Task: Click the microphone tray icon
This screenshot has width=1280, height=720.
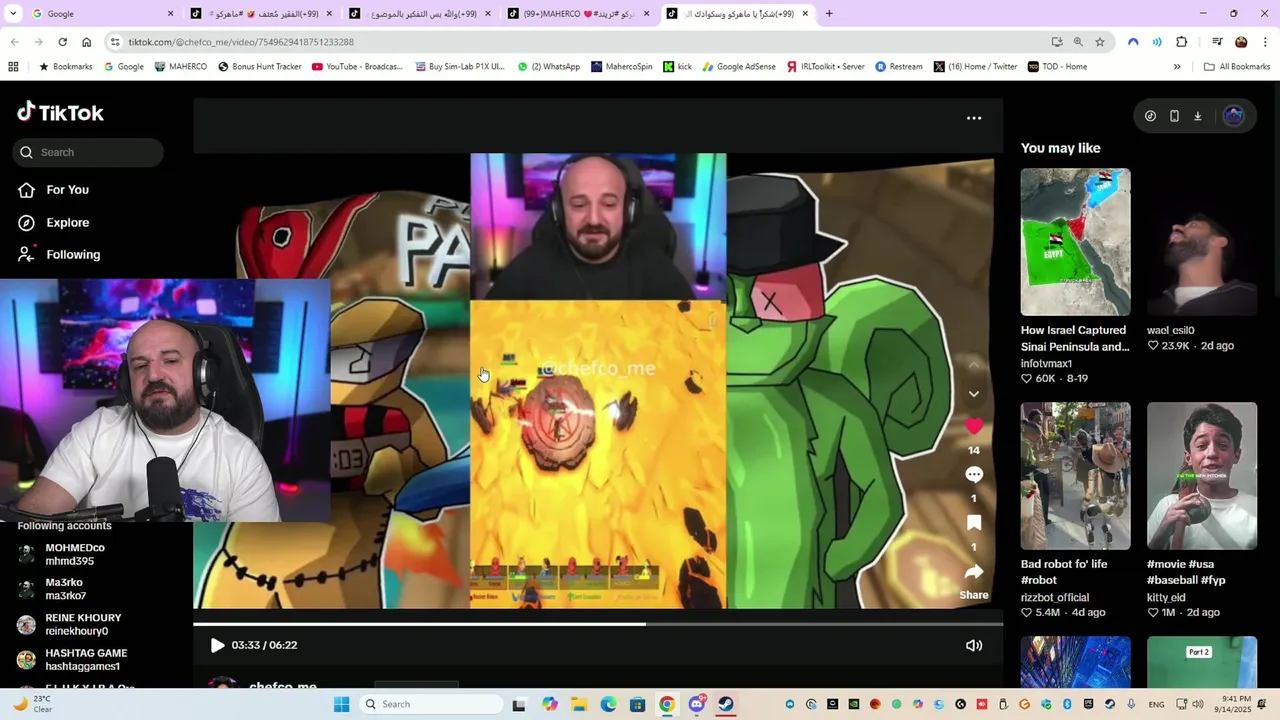Action: pos(1131,704)
